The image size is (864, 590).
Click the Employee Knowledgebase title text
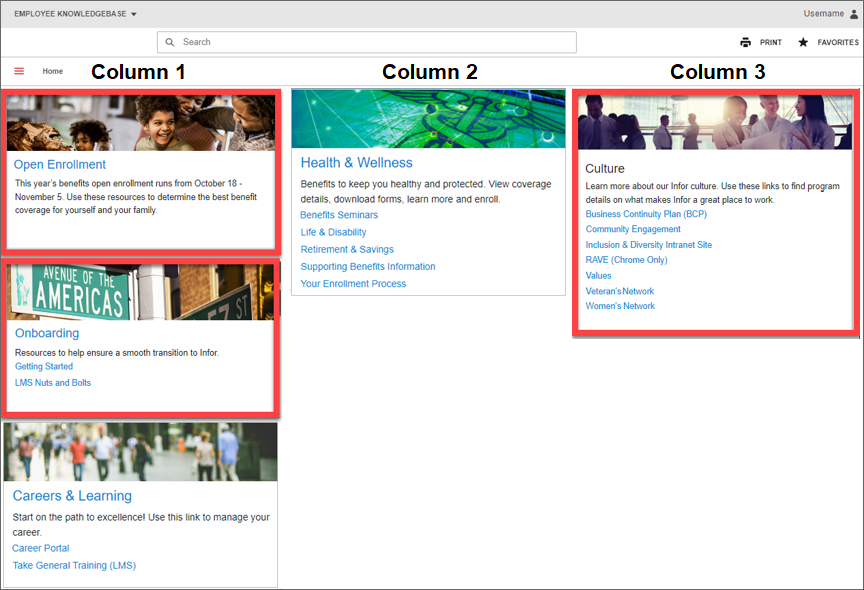coord(70,14)
